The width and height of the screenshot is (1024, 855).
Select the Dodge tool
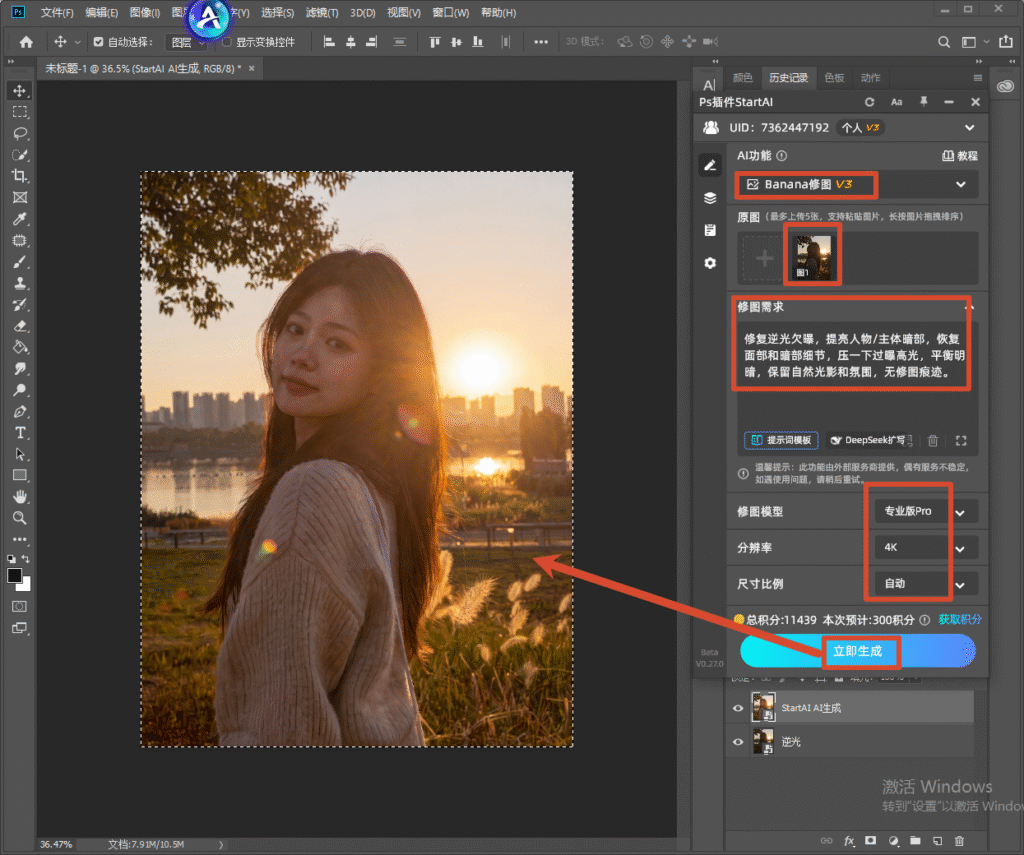pos(20,391)
